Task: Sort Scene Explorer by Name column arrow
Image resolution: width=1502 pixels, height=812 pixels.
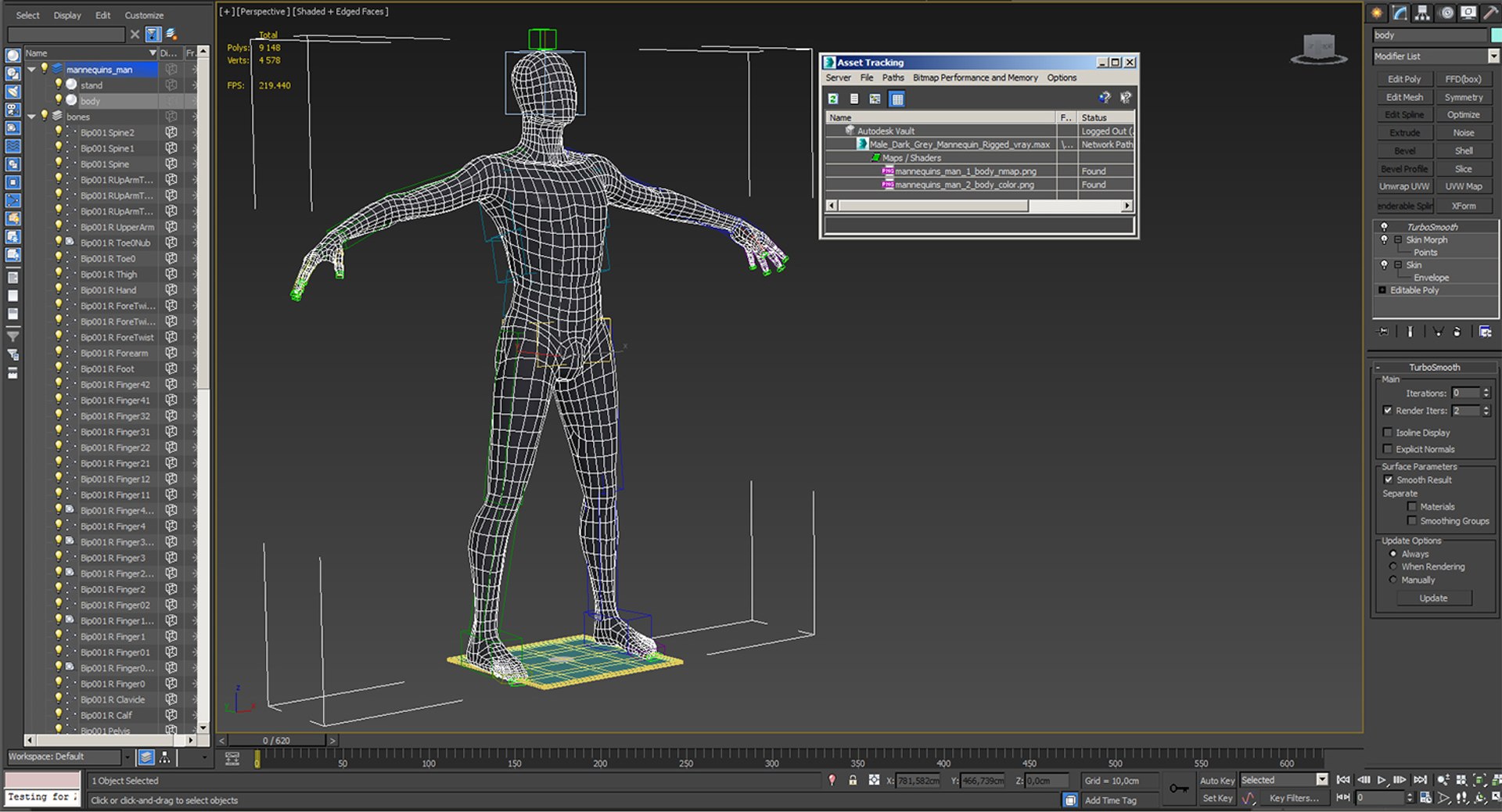Action: 153,52
